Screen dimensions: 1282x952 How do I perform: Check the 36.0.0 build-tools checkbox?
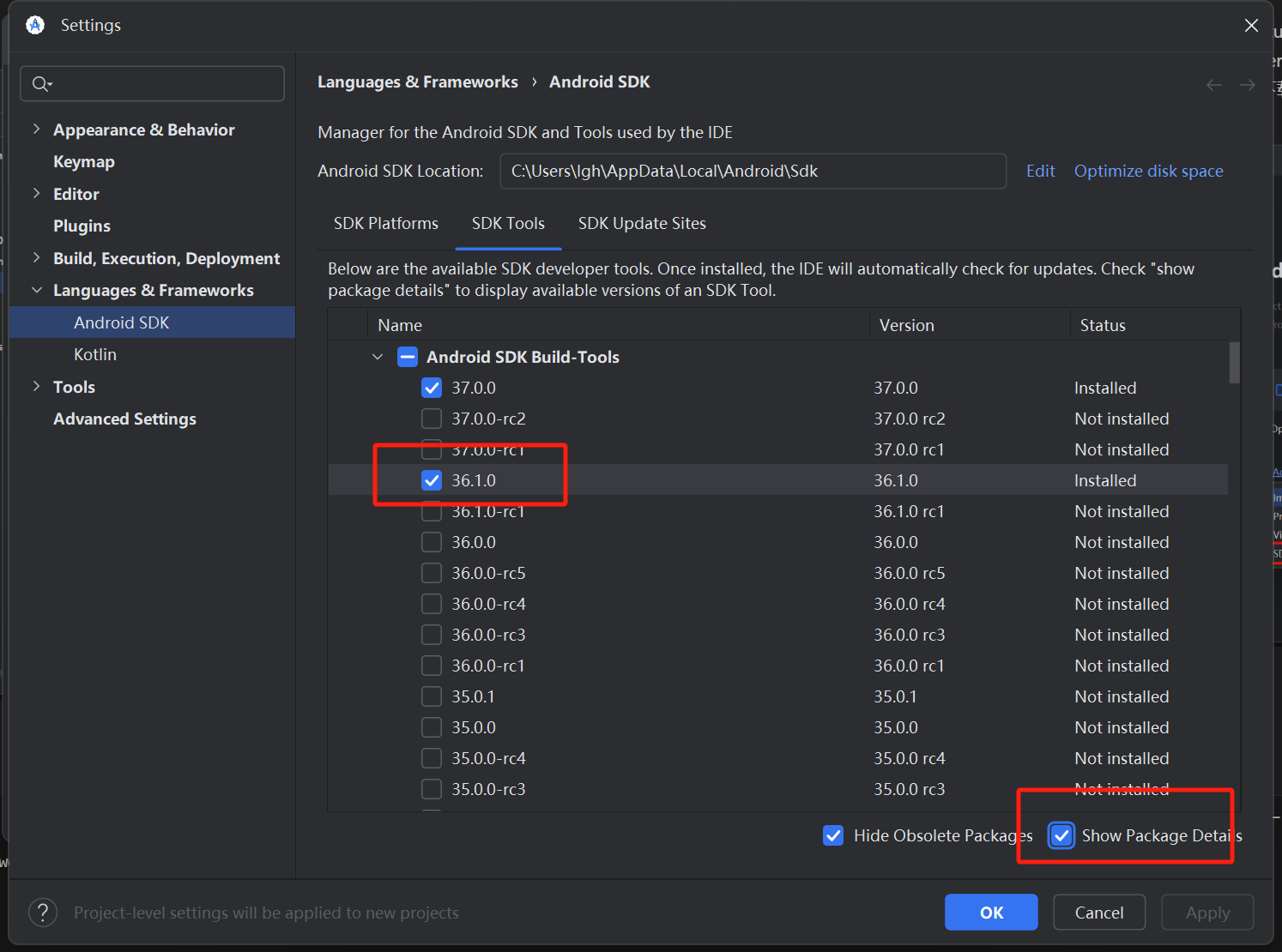[432, 542]
